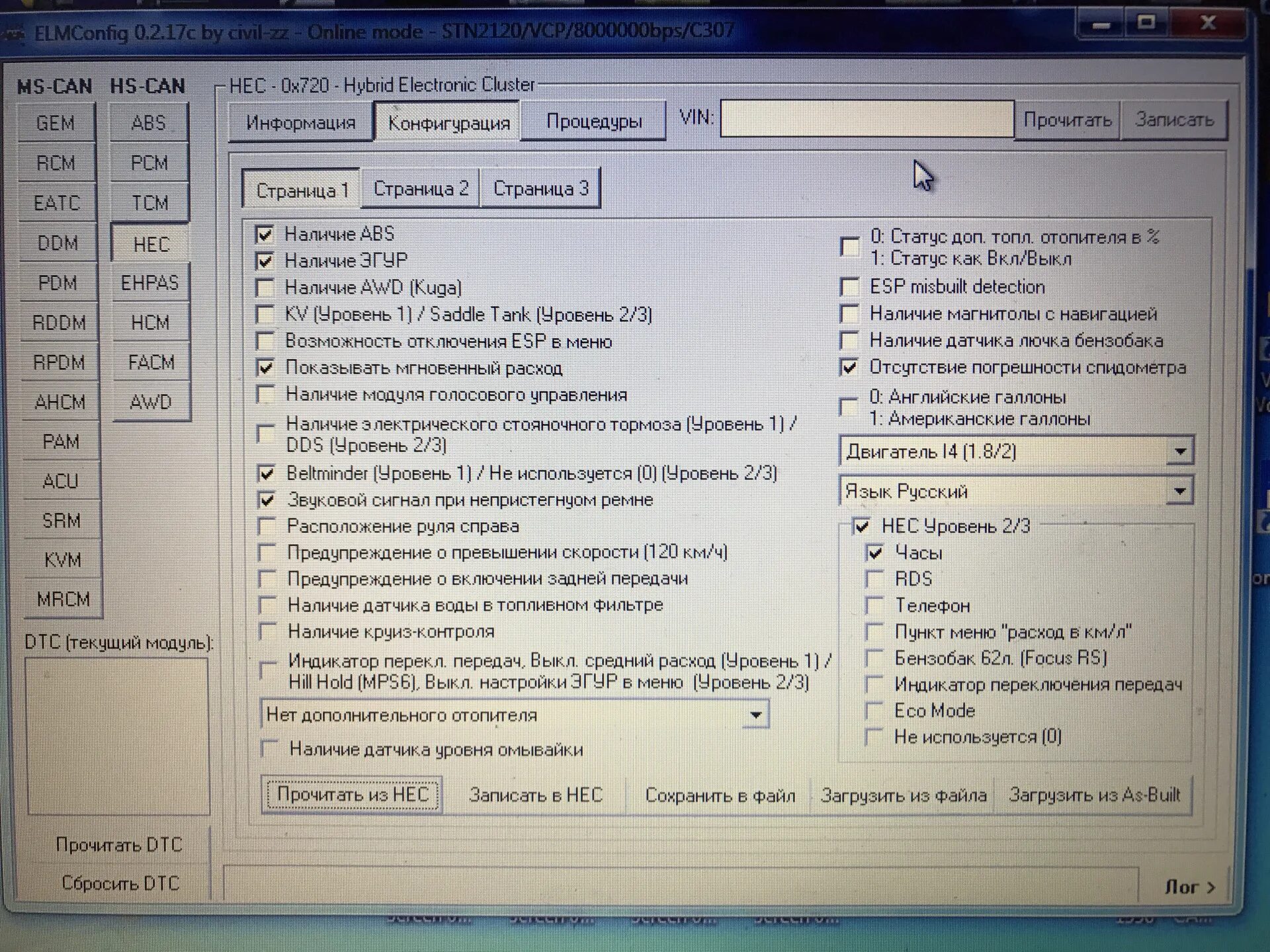
Task: Open the Язык Русский language dropdown
Action: pos(1179,491)
